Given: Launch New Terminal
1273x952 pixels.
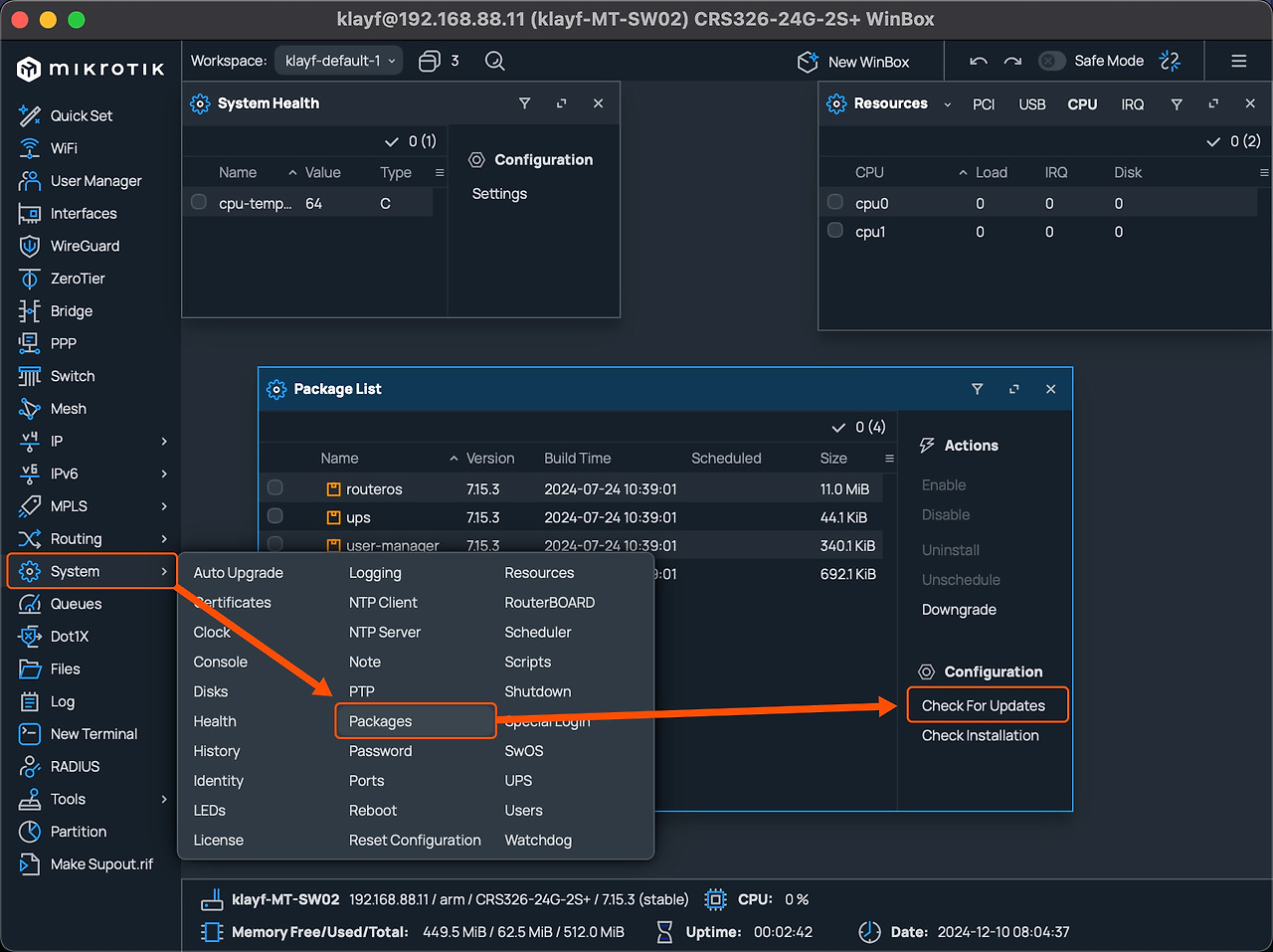Looking at the screenshot, I should tap(93, 734).
